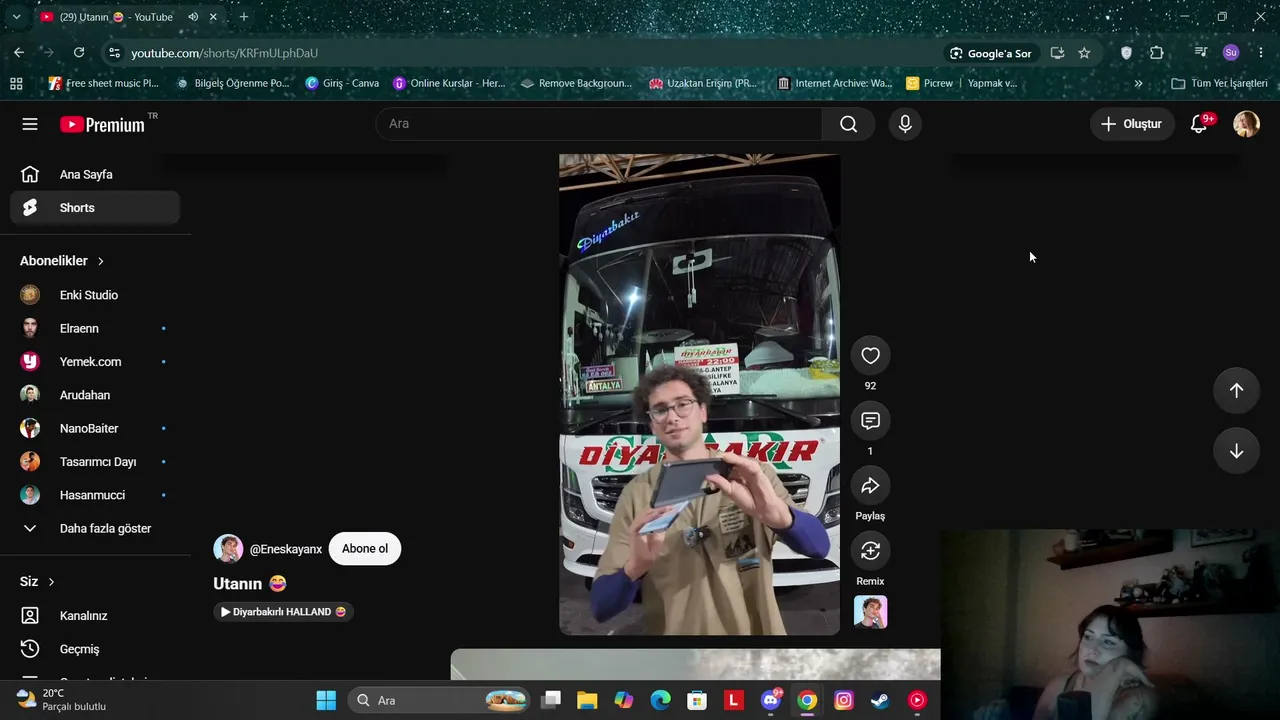Screen dimensions: 1280x720
Task: Expand the Abonelikler section
Action: coord(62,261)
